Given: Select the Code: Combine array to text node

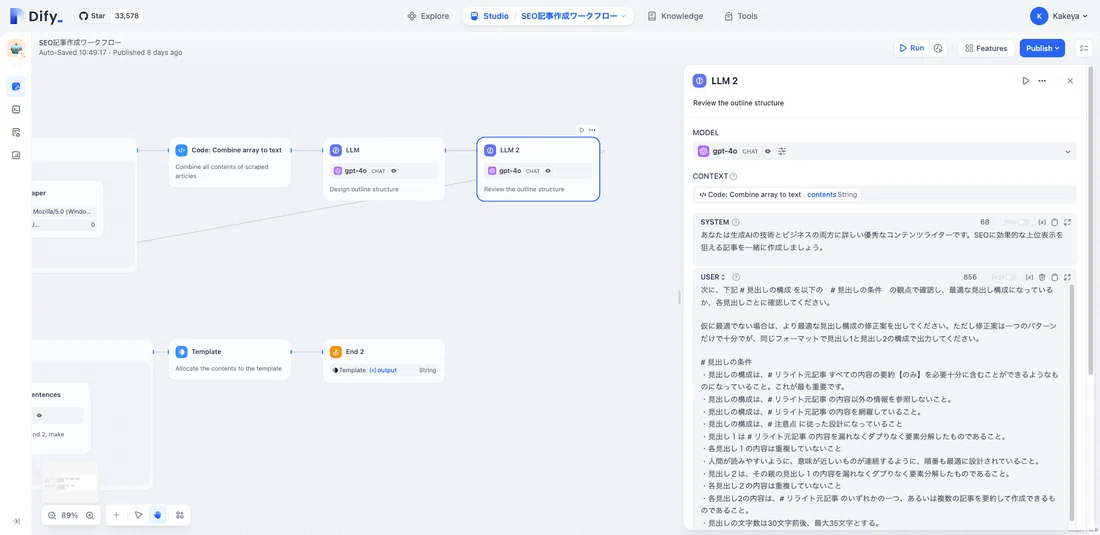Looking at the screenshot, I should click(x=229, y=162).
